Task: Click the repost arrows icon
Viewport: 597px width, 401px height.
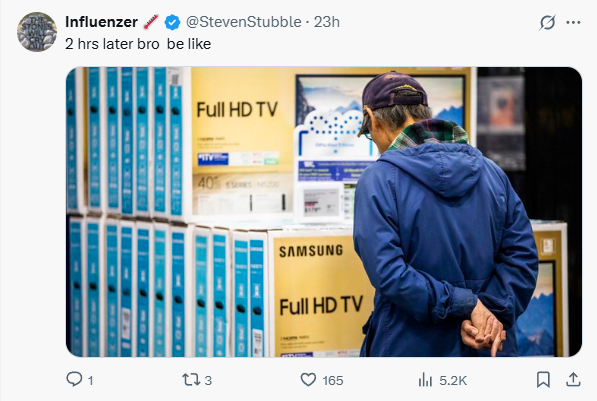Action: click(x=191, y=380)
